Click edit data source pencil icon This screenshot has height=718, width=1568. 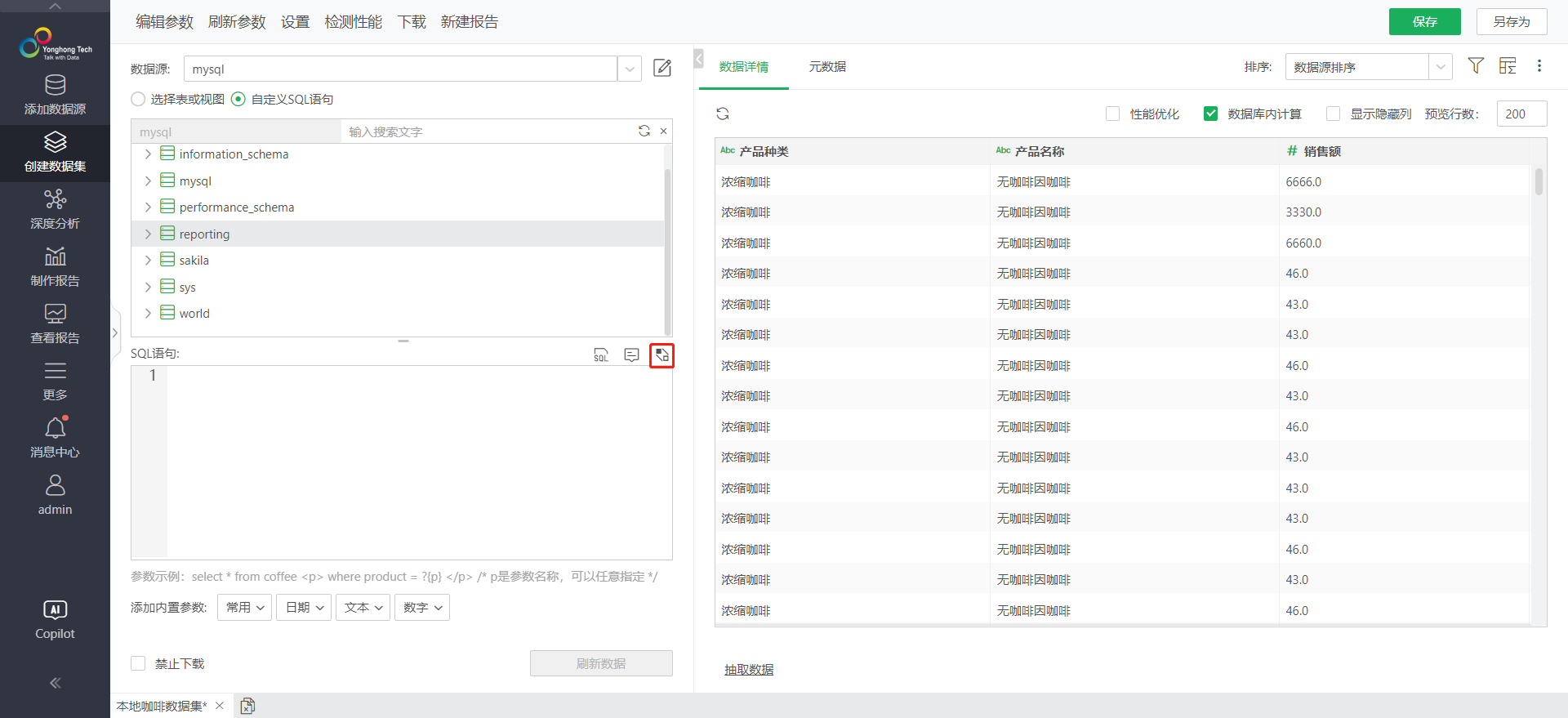(662, 68)
